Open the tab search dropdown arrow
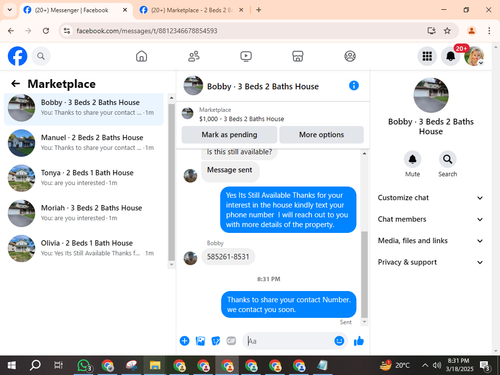The height and width of the screenshot is (375, 500). 10,10
